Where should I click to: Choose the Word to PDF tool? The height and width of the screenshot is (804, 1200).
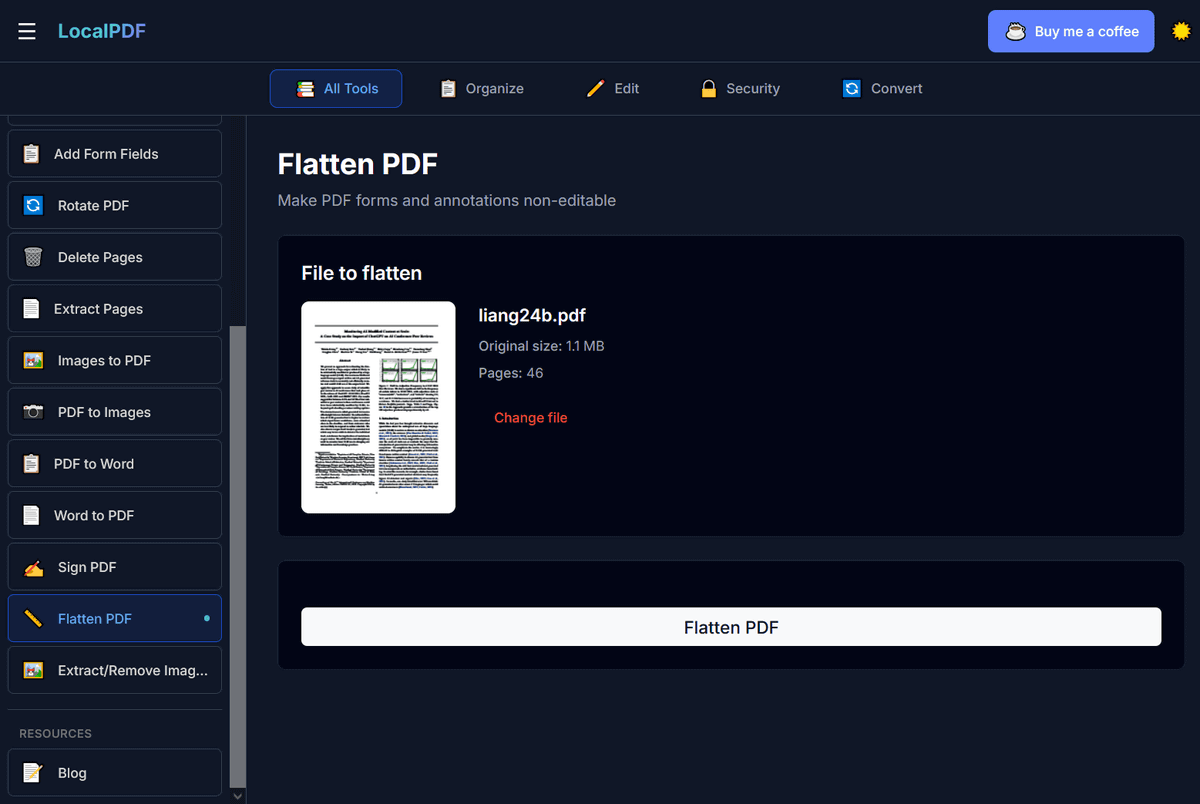point(115,515)
